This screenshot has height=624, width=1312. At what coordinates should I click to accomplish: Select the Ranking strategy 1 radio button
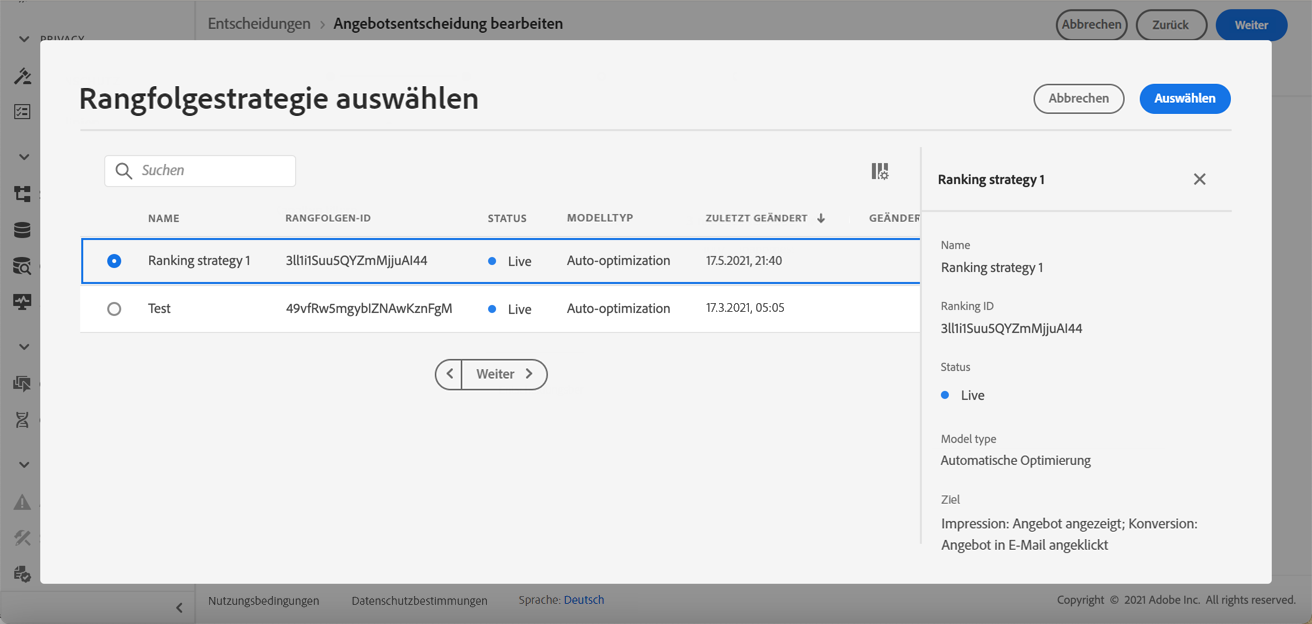(114, 261)
